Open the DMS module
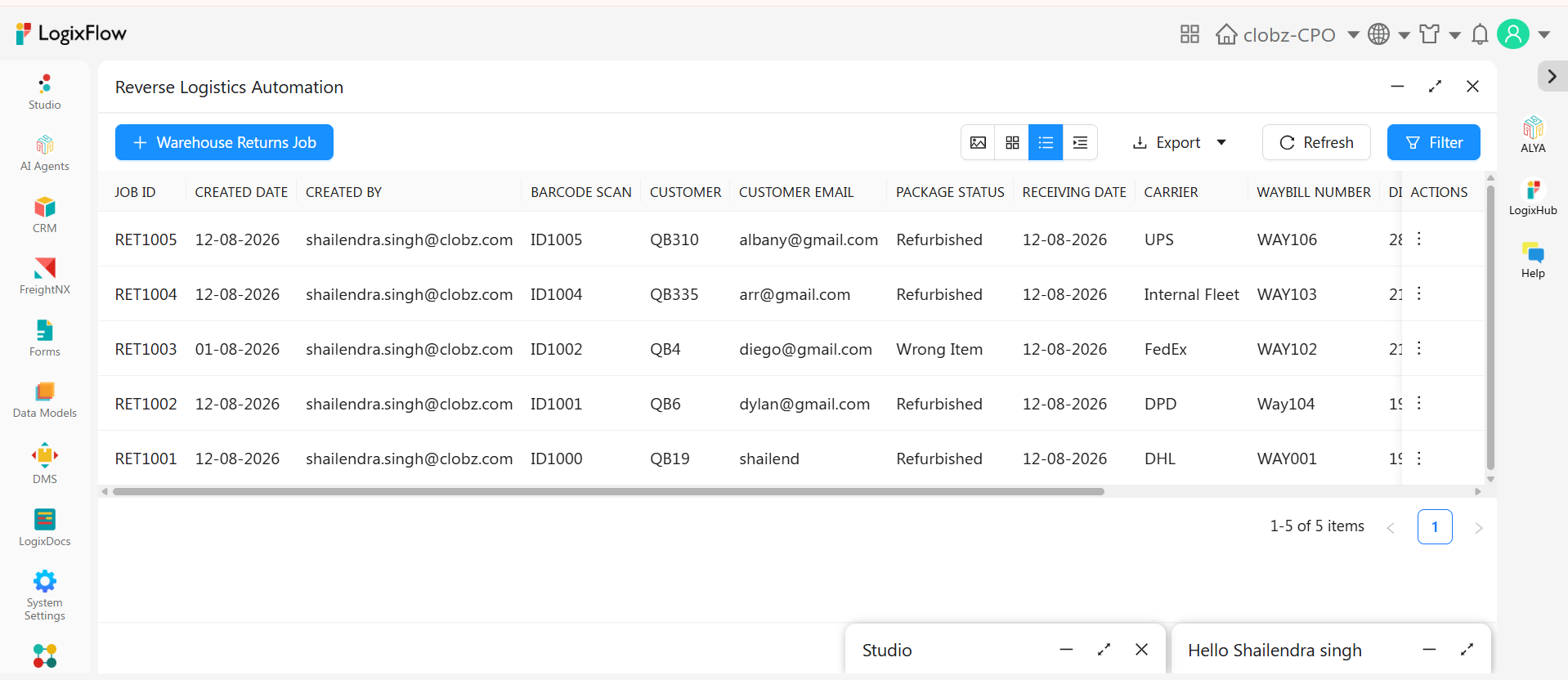1568x680 pixels. pyautogui.click(x=44, y=463)
